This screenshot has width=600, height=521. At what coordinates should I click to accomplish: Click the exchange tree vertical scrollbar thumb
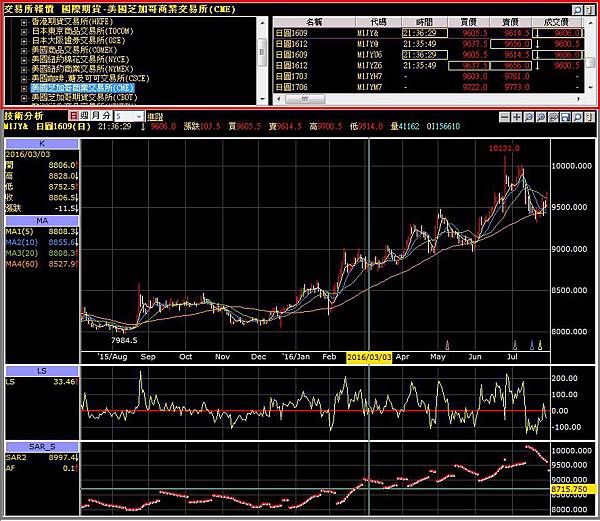point(262,52)
